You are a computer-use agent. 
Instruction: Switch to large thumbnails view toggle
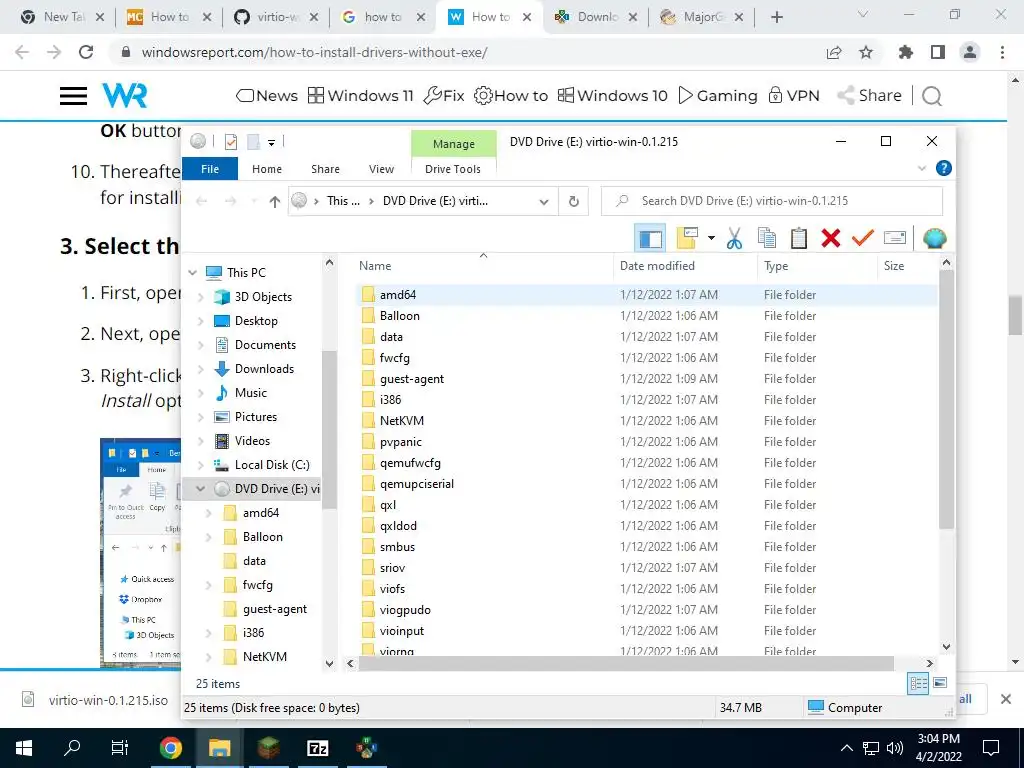pos(940,683)
